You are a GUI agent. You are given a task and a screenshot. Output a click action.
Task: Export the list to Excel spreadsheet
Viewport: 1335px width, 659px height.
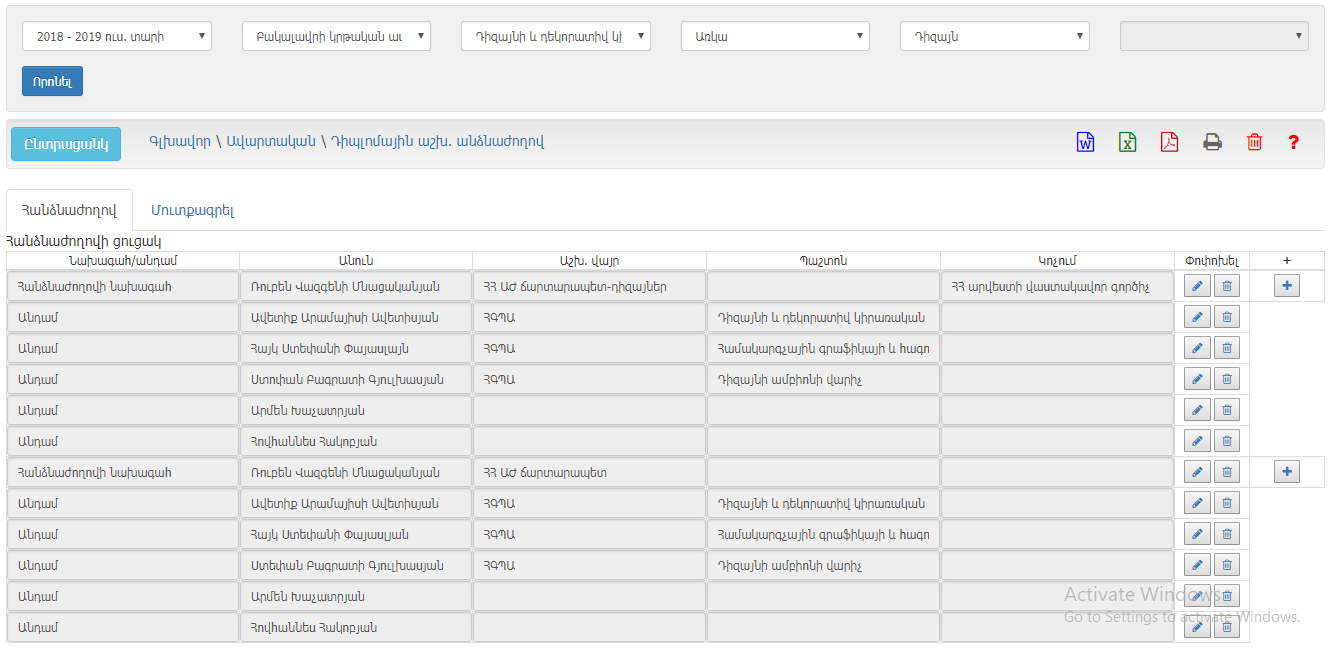tap(1127, 142)
